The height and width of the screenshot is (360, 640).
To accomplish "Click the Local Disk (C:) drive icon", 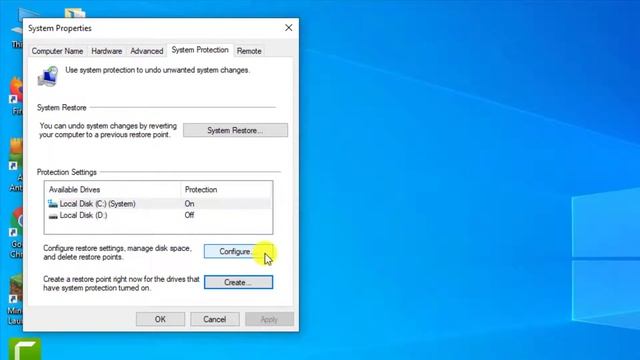I will (53, 203).
